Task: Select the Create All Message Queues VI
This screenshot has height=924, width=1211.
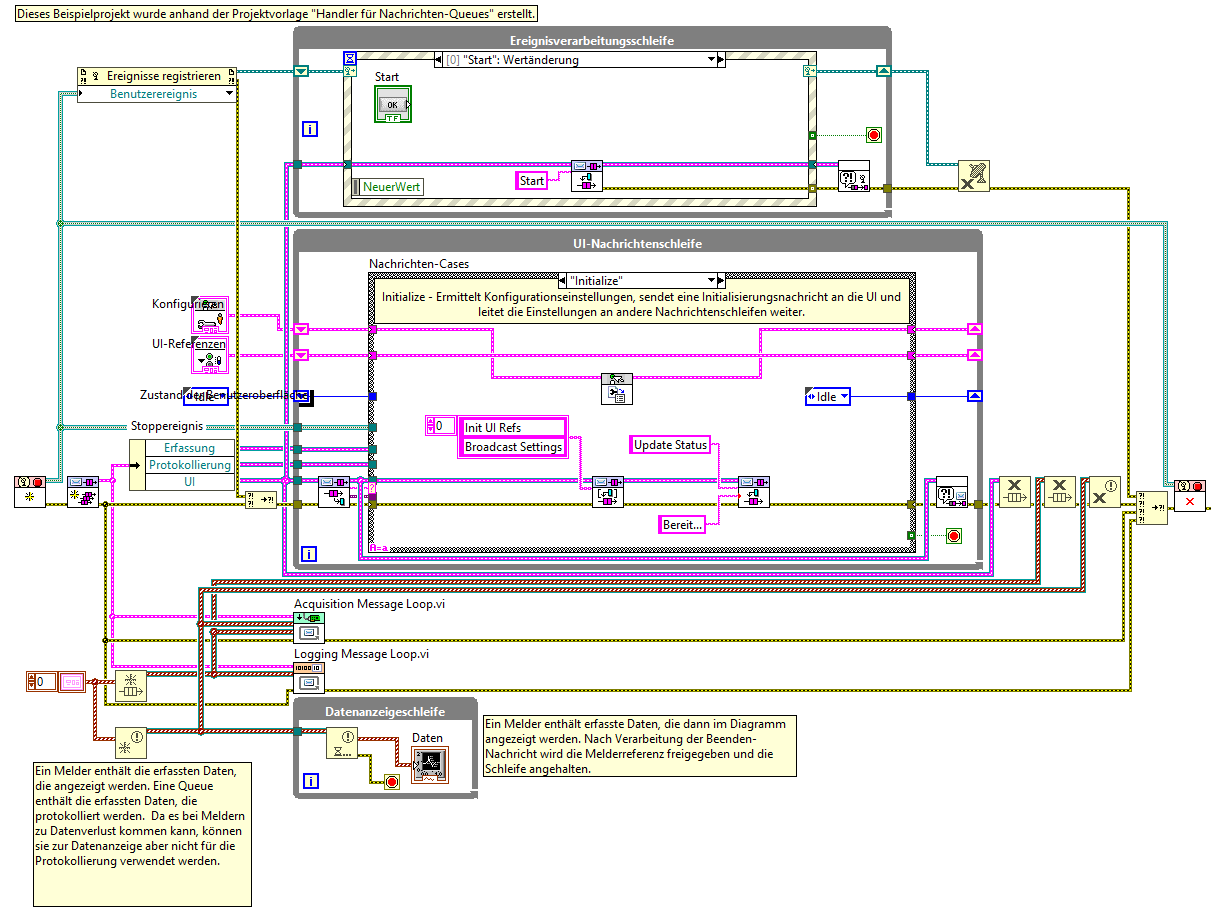Action: point(83,492)
